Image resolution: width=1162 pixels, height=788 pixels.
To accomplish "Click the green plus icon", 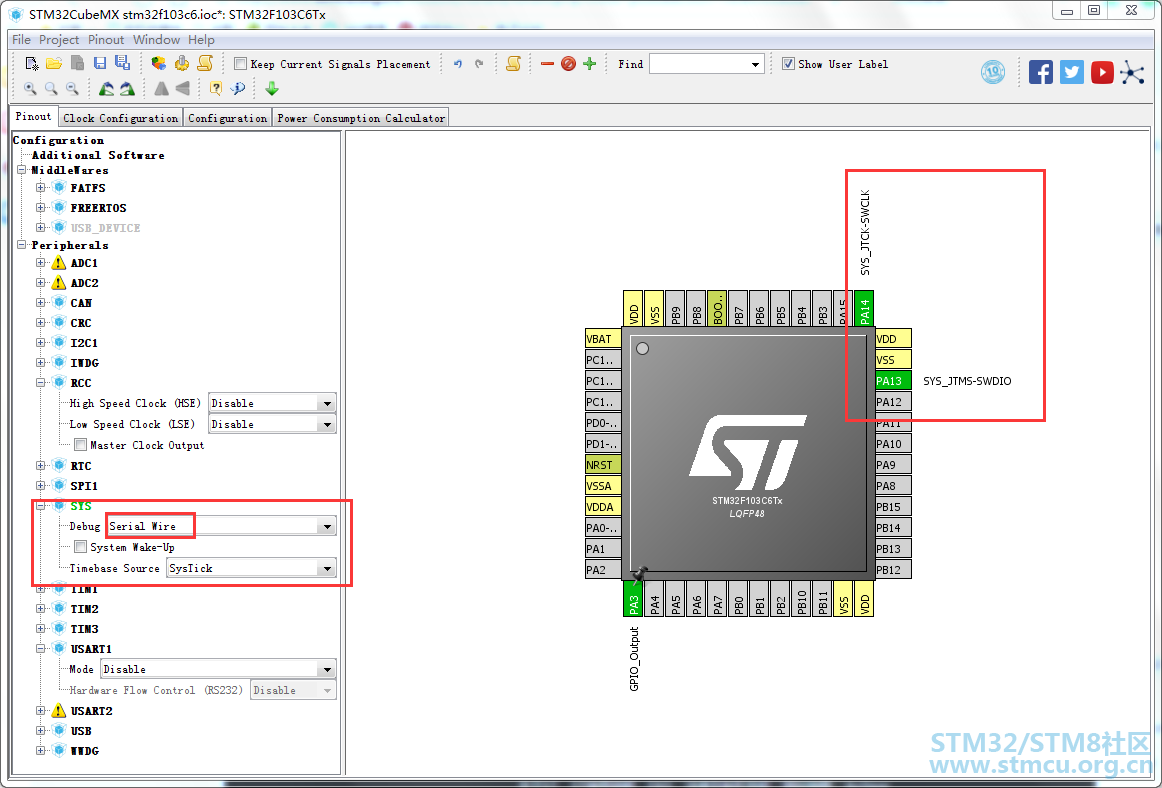I will tap(590, 64).
